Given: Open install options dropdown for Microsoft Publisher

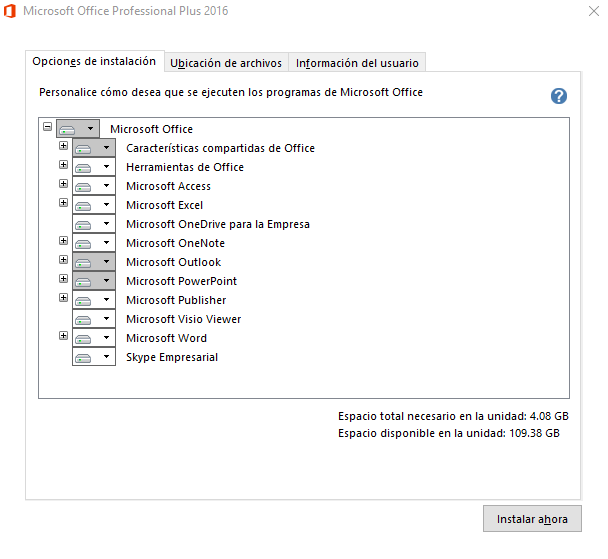Looking at the screenshot, I should point(94,300).
